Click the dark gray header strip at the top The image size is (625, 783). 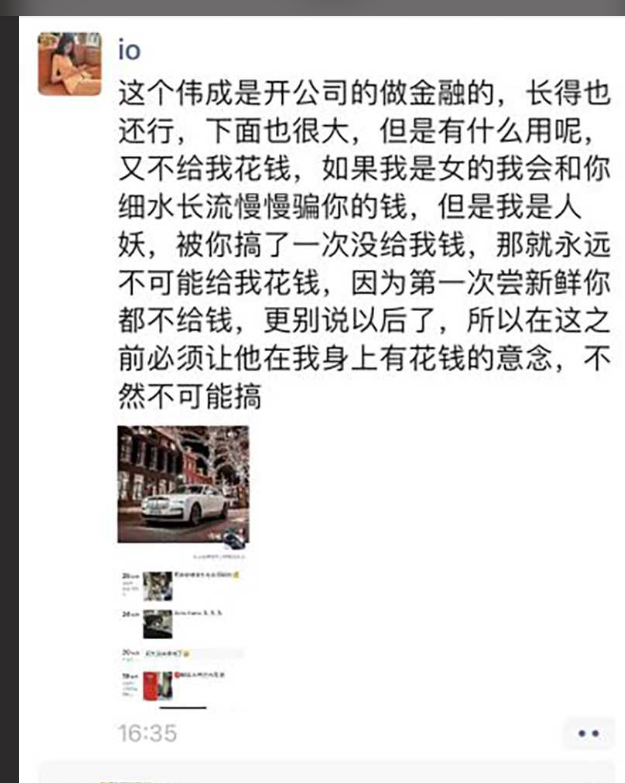[x=312, y=7]
